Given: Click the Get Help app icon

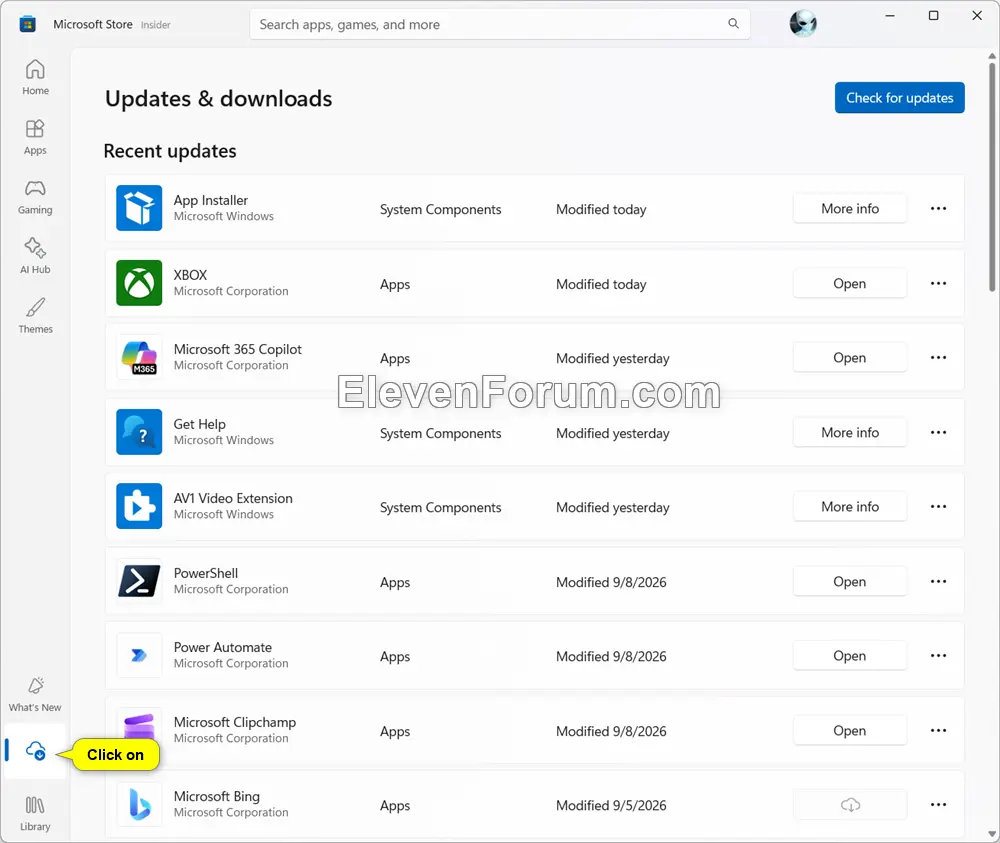Looking at the screenshot, I should click(x=139, y=432).
